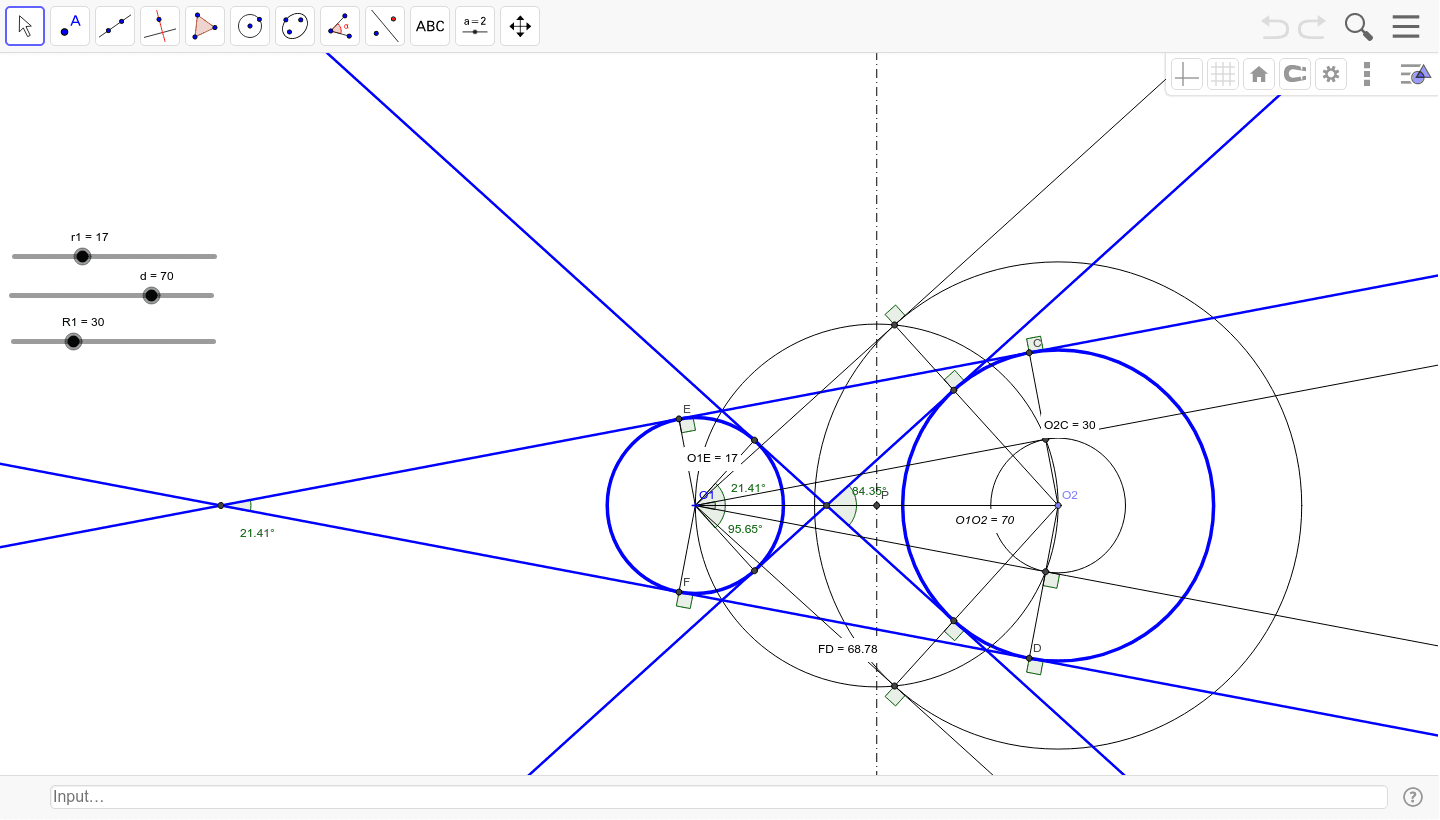Select the Move arrow tool
The width and height of the screenshot is (1440, 820).
25,26
